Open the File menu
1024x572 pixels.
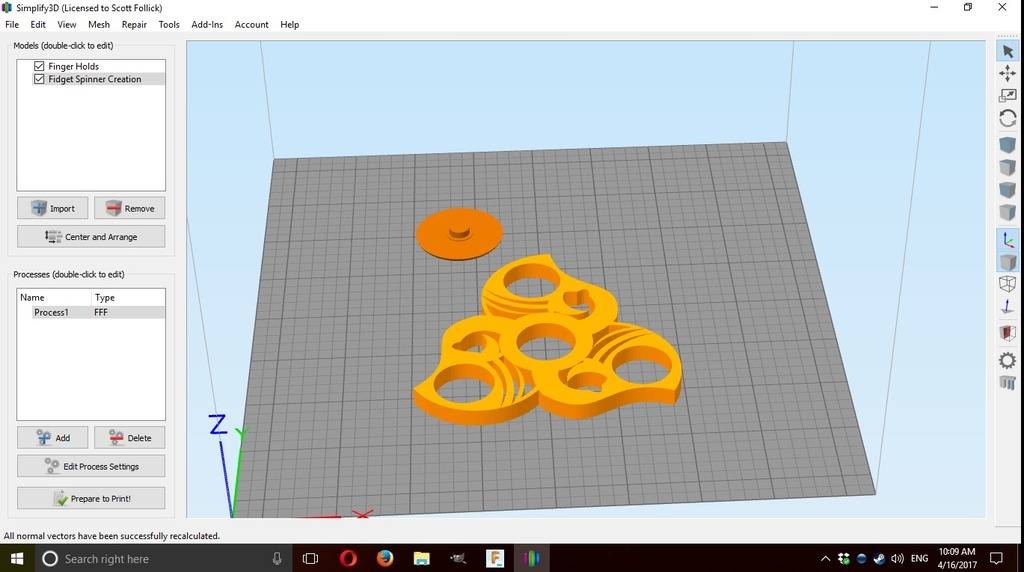click(x=12, y=24)
